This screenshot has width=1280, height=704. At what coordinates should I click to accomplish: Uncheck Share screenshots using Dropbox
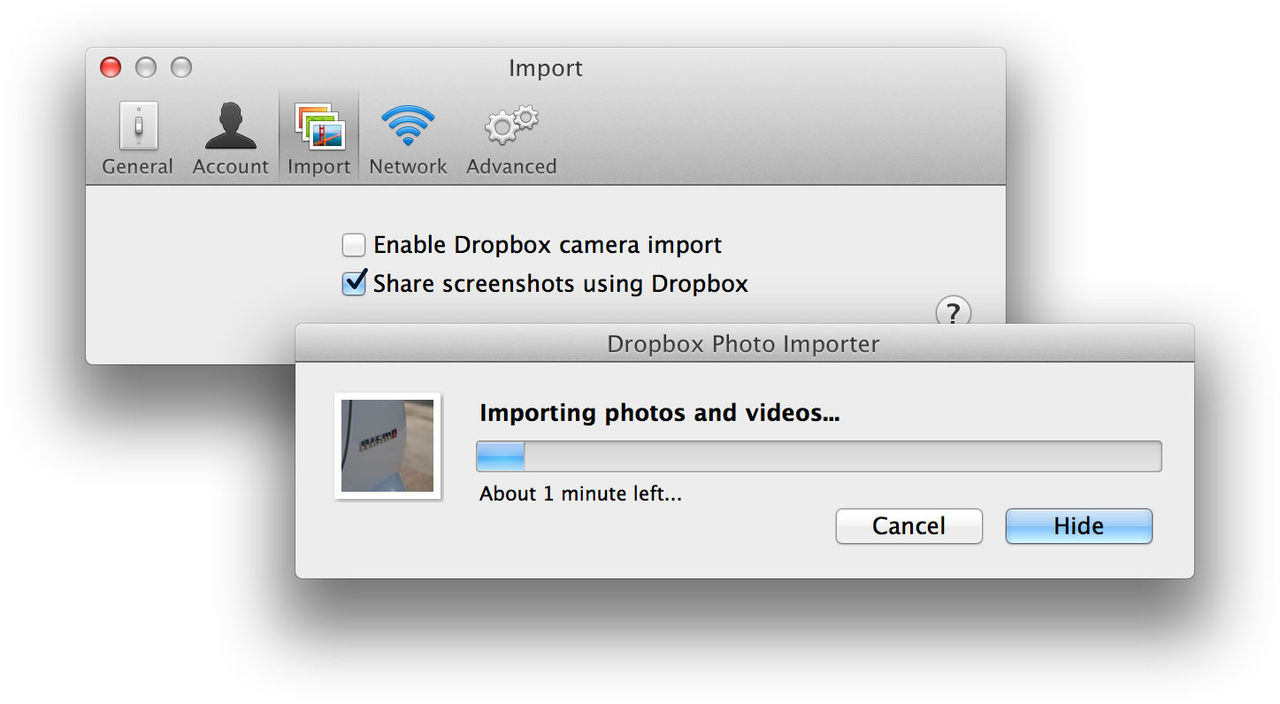(x=354, y=283)
